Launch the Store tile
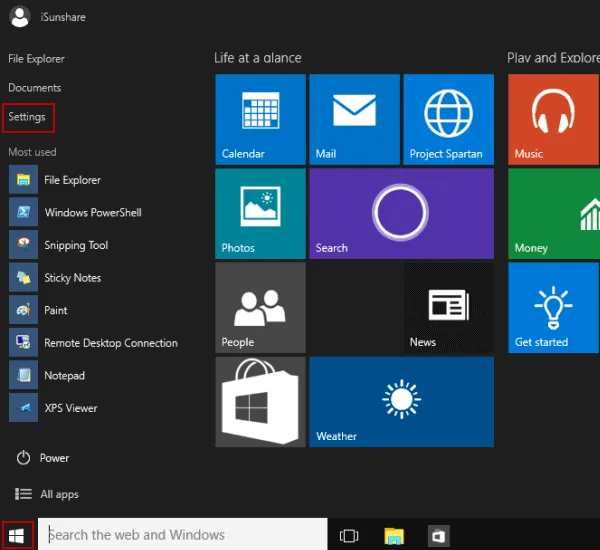The height and width of the screenshot is (550, 600). [260, 402]
